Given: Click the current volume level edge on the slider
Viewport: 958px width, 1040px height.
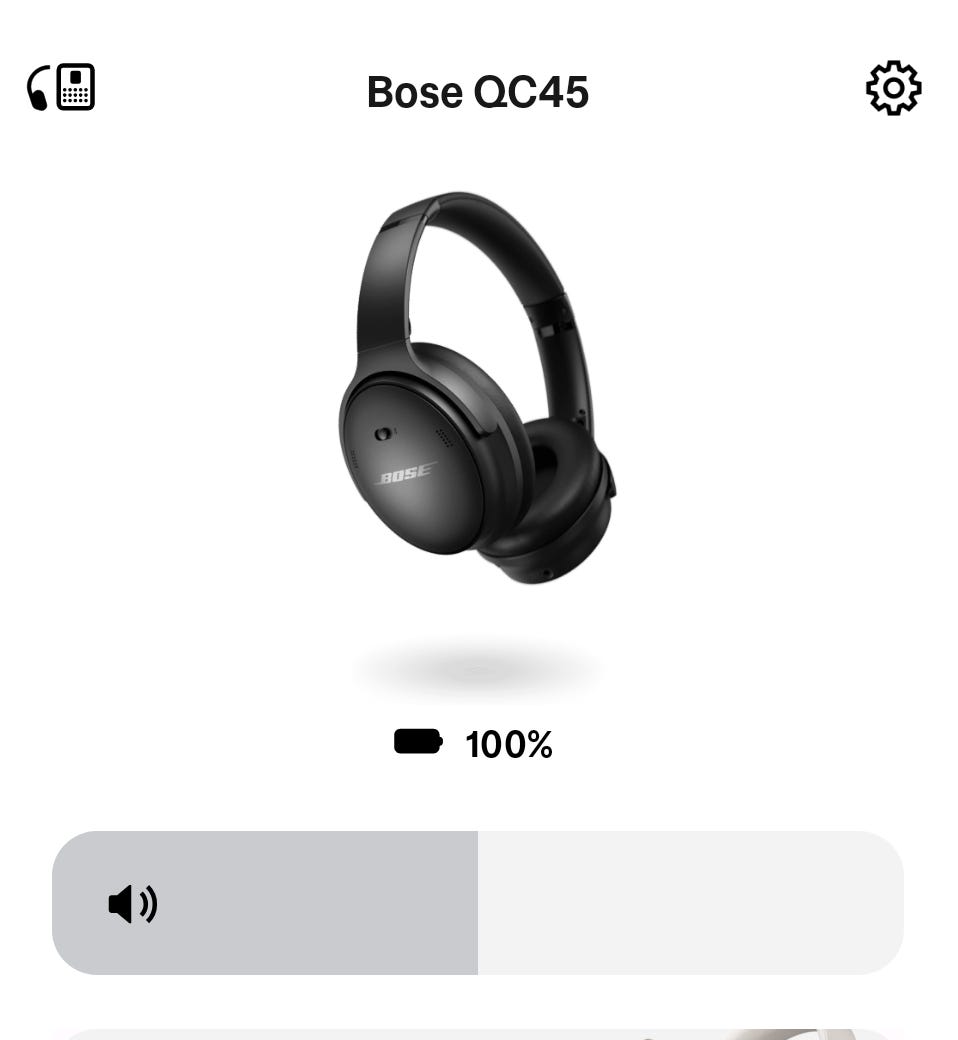Looking at the screenshot, I should (x=478, y=903).
